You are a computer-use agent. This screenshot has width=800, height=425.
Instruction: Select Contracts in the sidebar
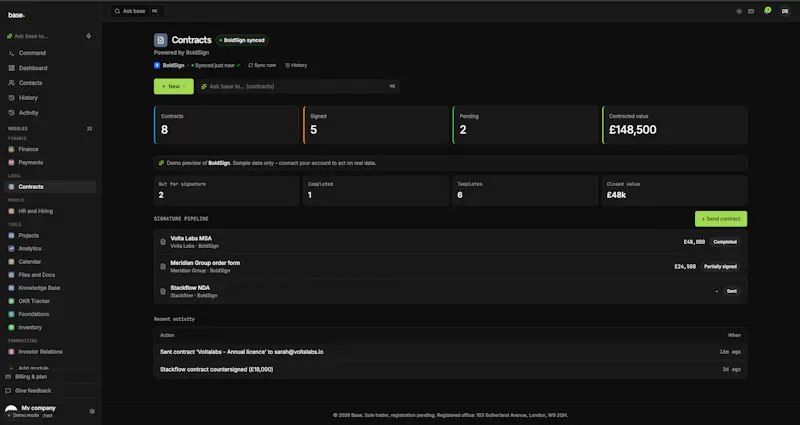coord(50,187)
